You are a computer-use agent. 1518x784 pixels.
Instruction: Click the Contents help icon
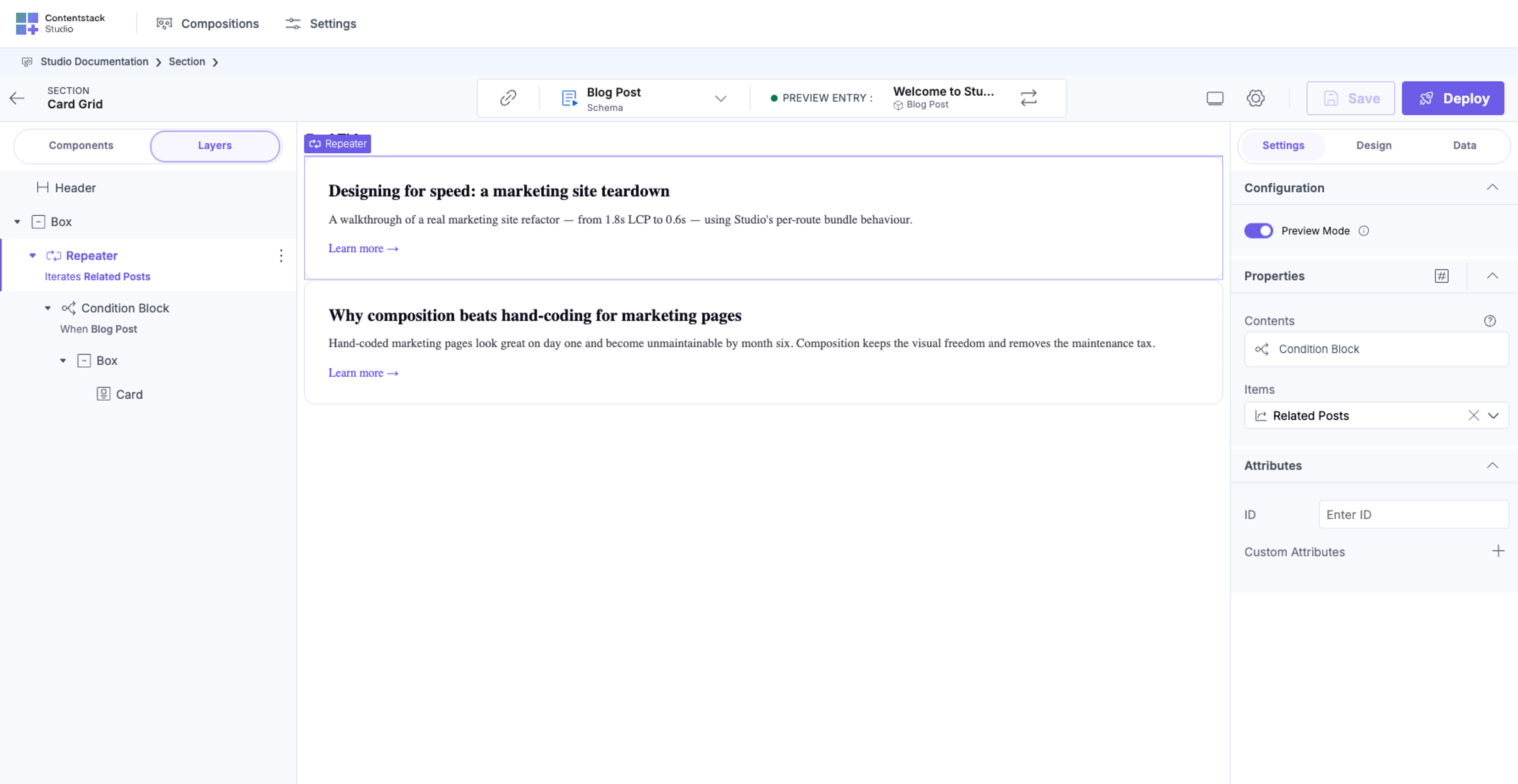coord(1490,321)
